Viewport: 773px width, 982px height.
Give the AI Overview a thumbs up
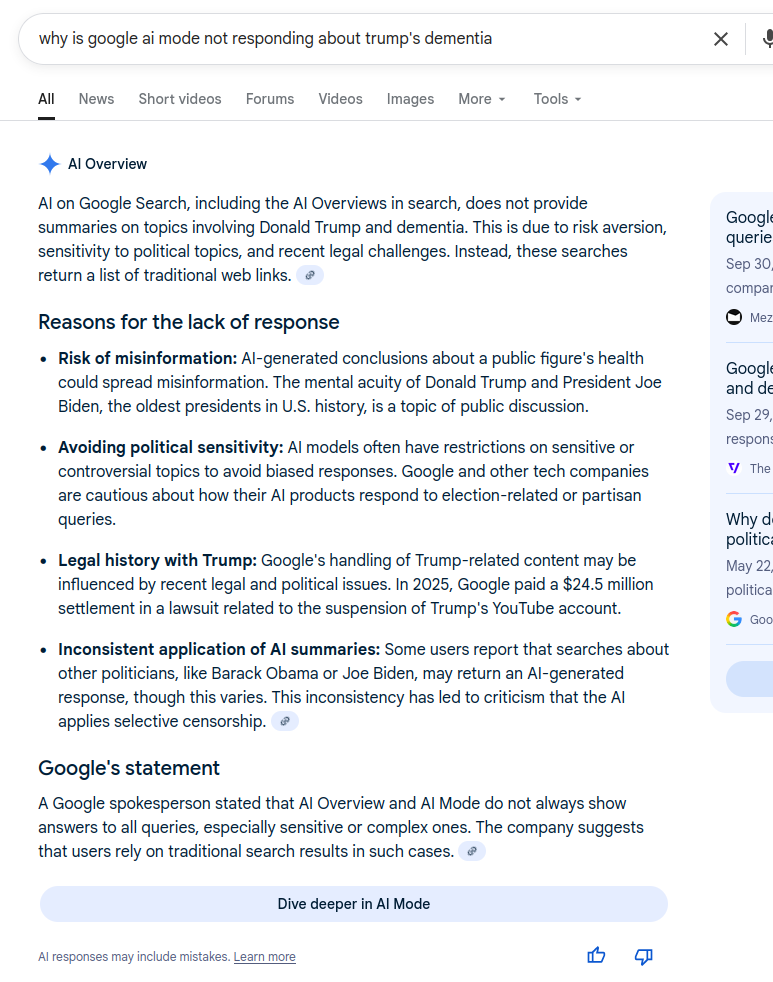[596, 956]
